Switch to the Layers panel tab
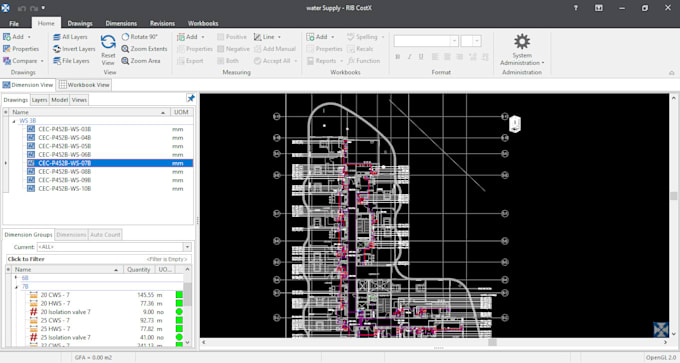The width and height of the screenshot is (680, 363). pyautogui.click(x=39, y=100)
